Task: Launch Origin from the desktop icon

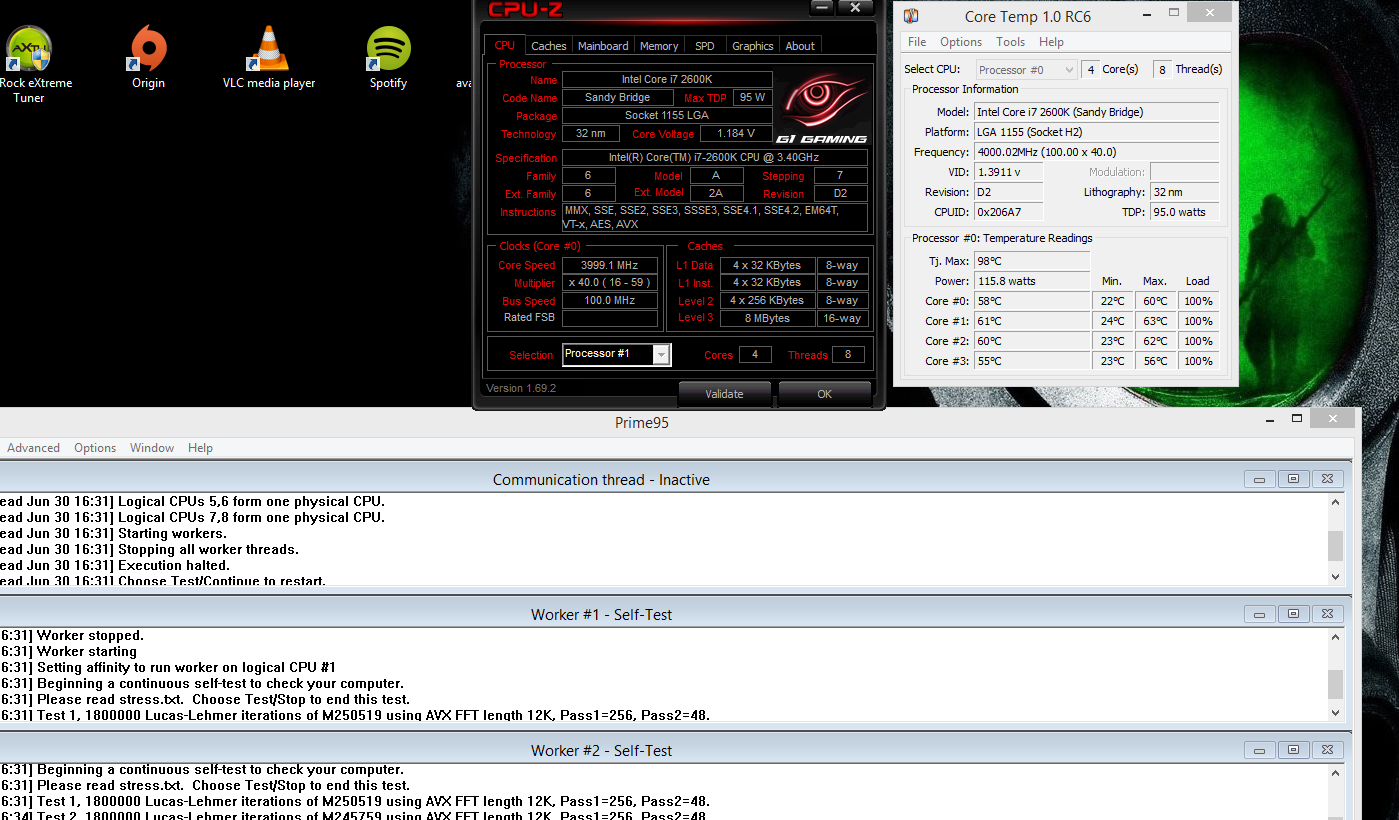Action: pyautogui.click(x=149, y=58)
